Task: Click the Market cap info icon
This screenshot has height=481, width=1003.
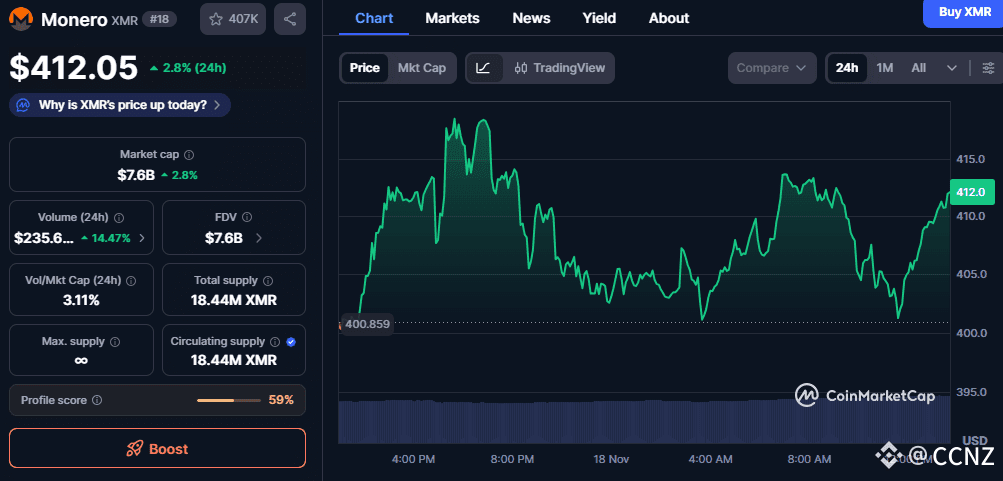Action: pos(189,155)
